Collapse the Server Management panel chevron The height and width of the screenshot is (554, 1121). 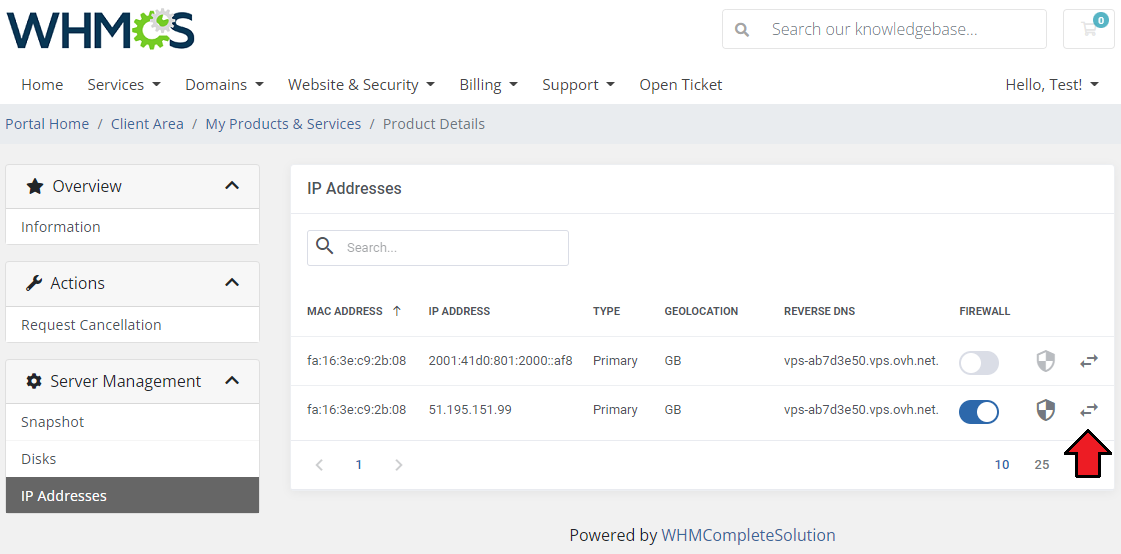click(x=232, y=381)
